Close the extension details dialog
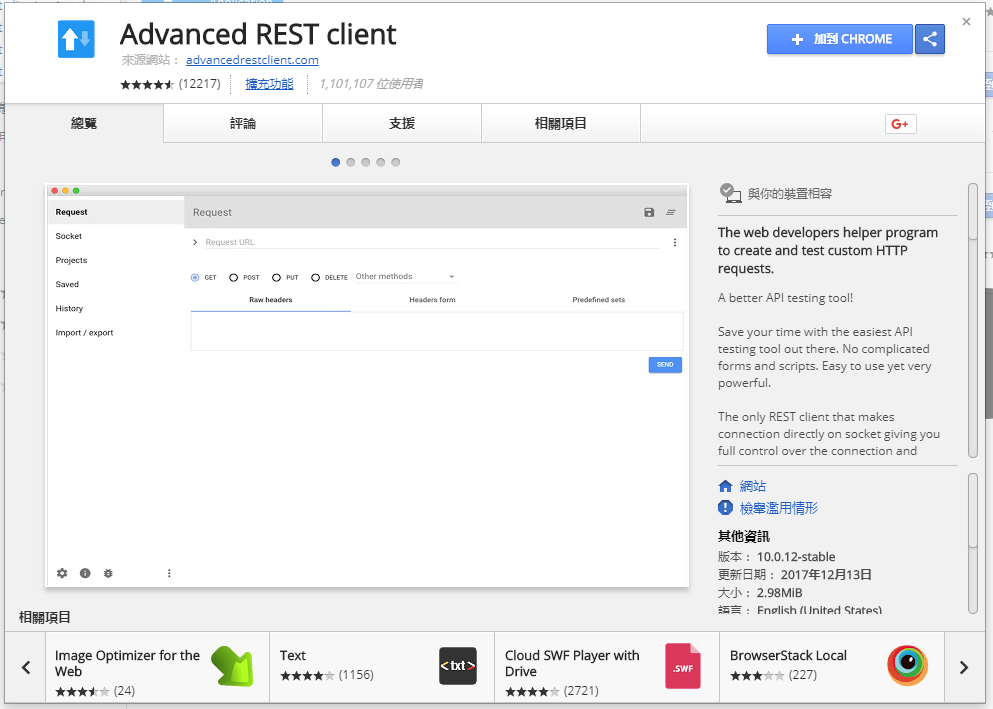 click(966, 22)
